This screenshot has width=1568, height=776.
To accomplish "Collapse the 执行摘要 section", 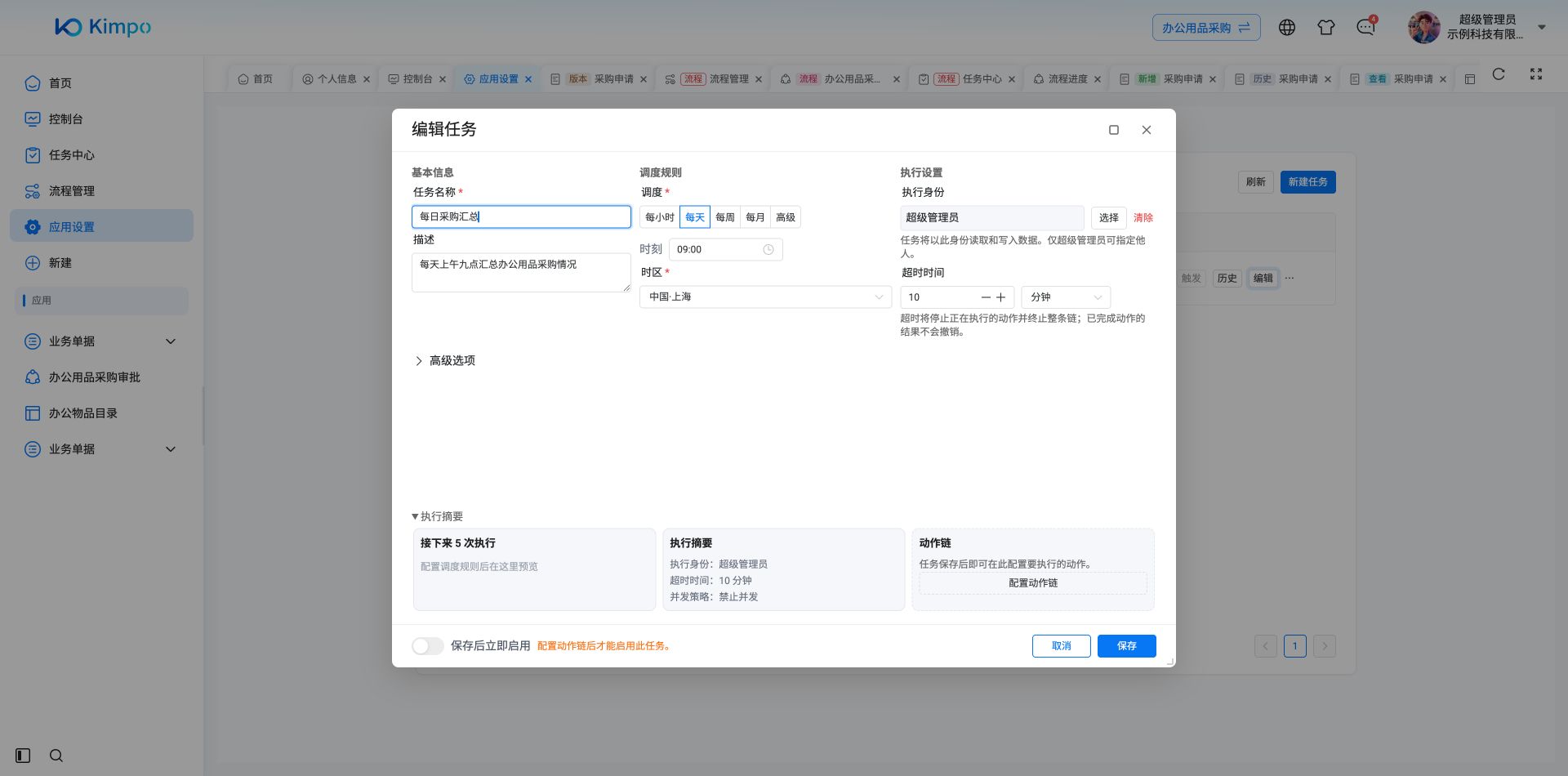I will click(438, 516).
